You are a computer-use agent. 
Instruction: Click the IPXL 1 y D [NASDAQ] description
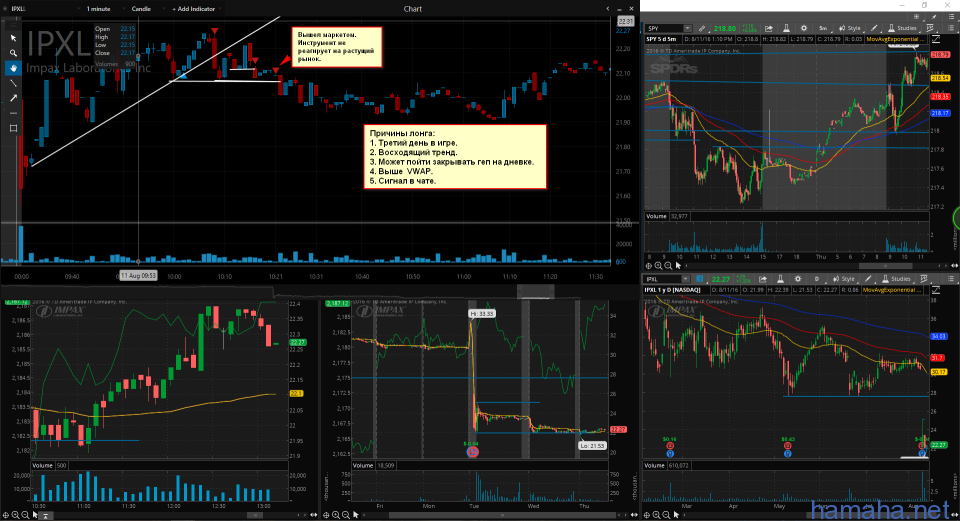click(x=672, y=290)
